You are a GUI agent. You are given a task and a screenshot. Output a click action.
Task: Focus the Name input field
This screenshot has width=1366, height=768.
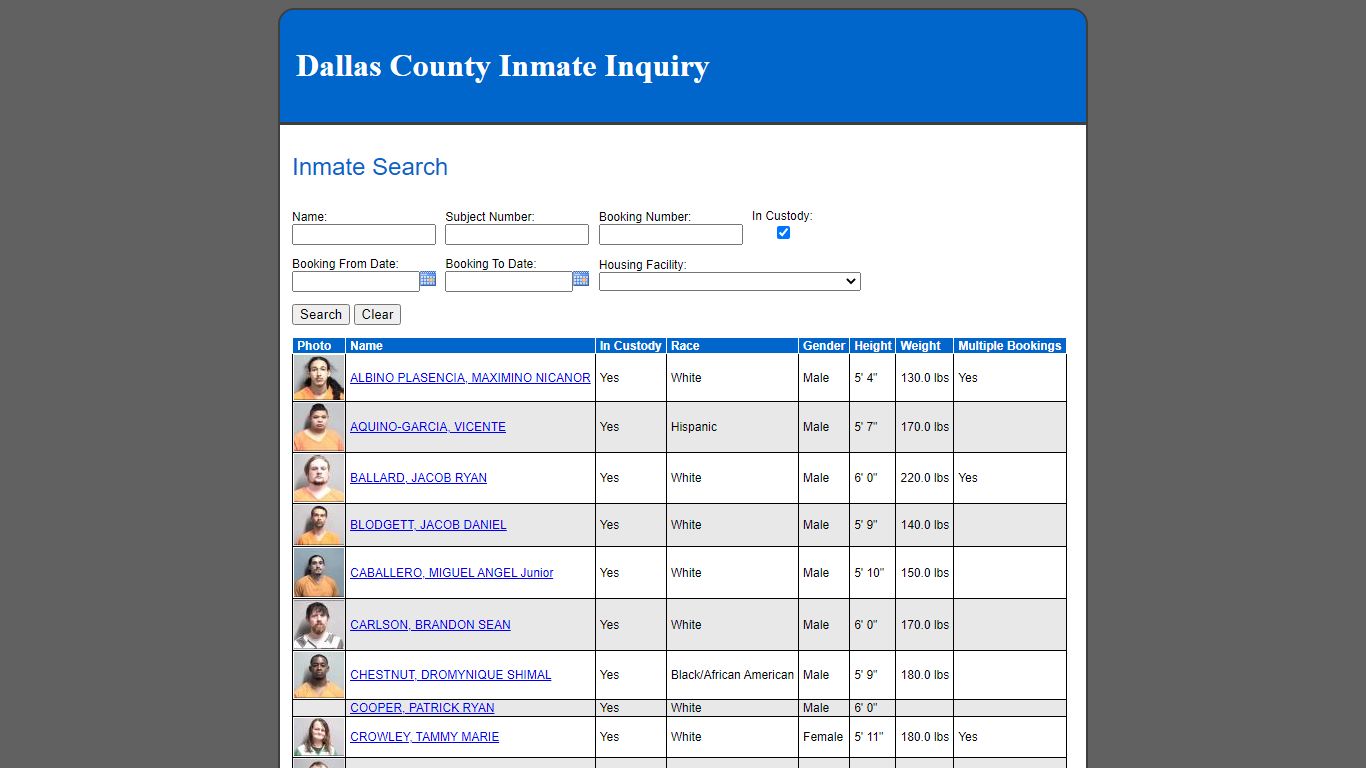tap(364, 234)
